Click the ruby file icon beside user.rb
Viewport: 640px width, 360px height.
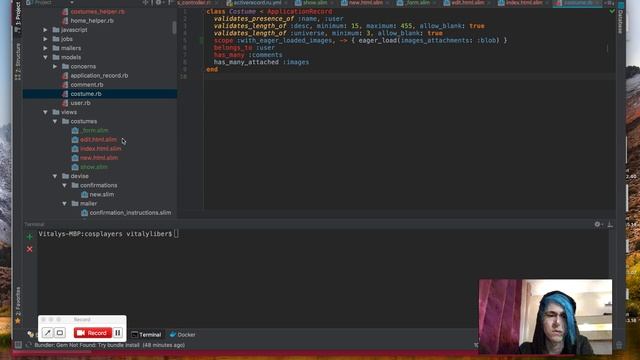65,103
